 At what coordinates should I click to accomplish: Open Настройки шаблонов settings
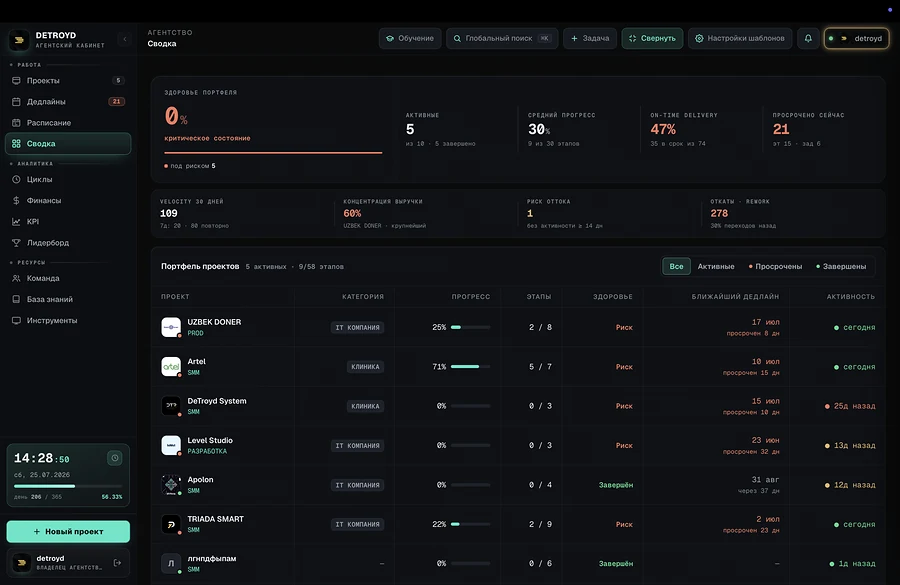[740, 38]
